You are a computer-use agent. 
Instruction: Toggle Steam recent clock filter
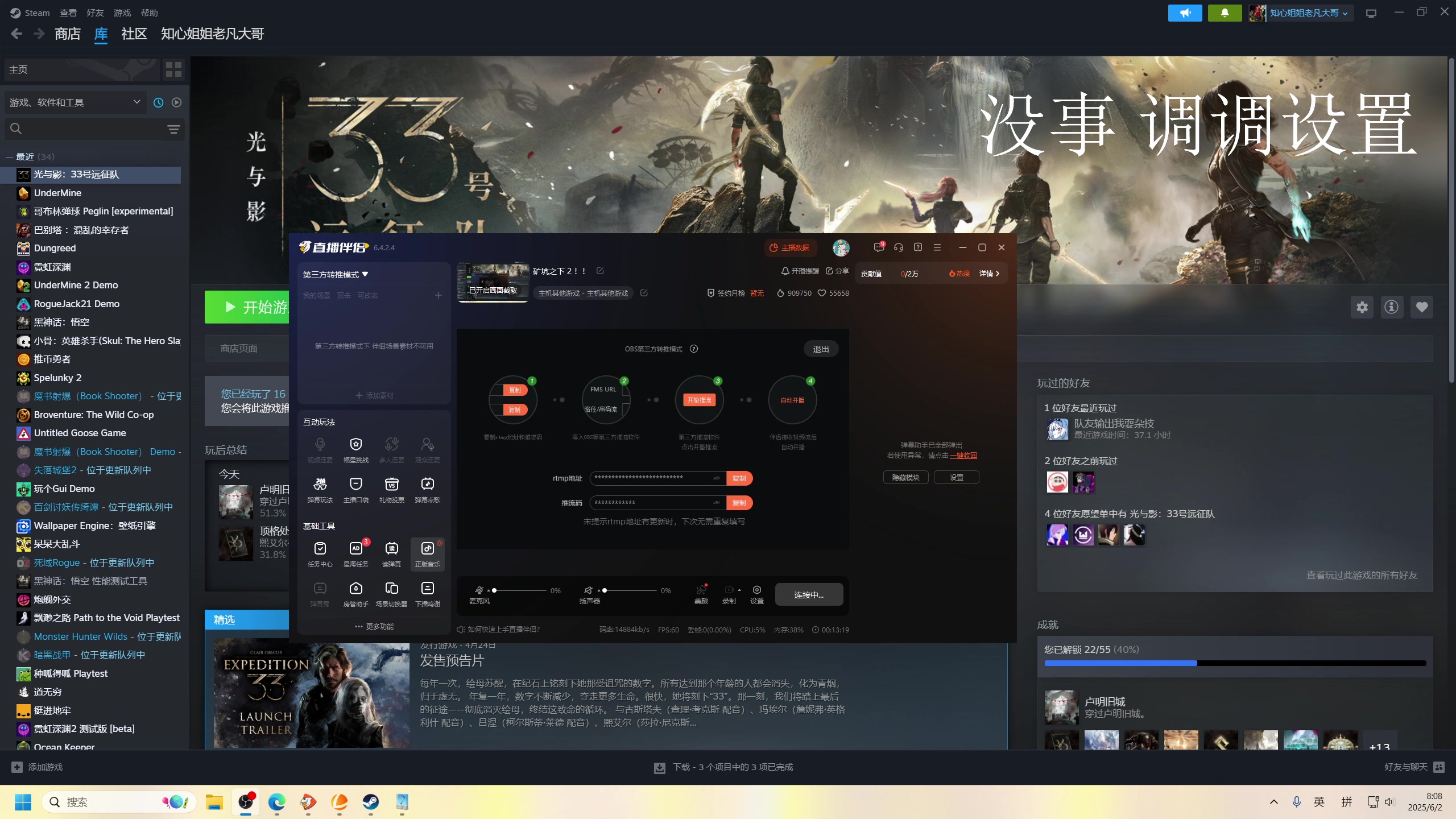(159, 102)
